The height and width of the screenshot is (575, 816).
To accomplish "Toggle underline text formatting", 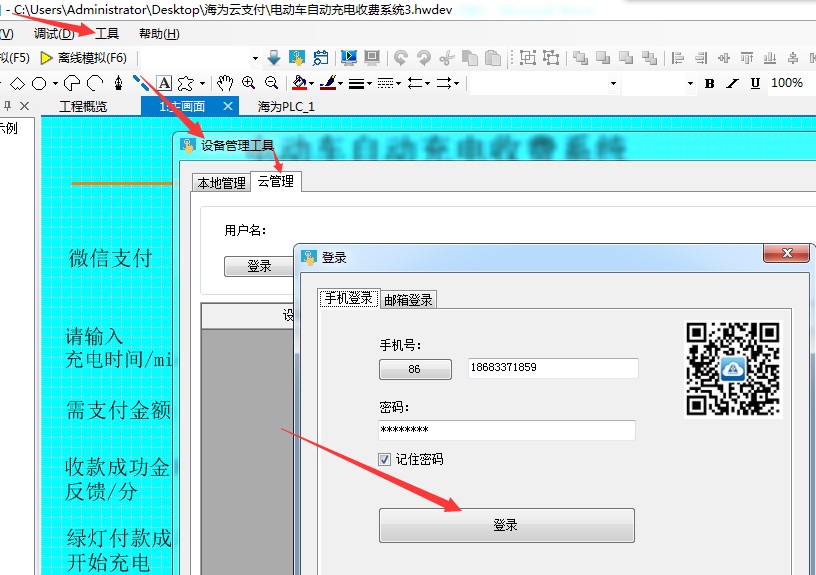I will 755,83.
